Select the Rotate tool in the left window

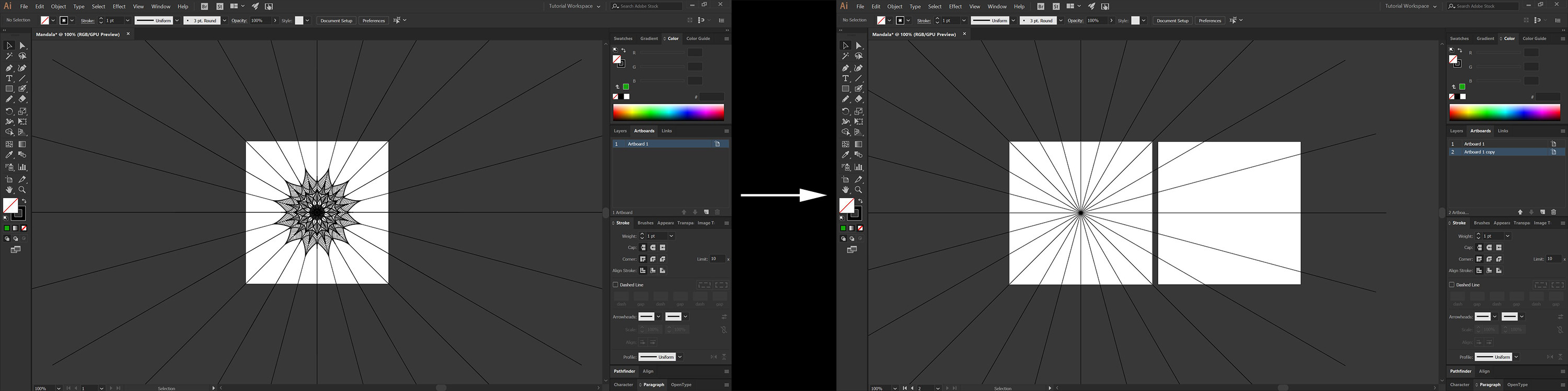(9, 111)
